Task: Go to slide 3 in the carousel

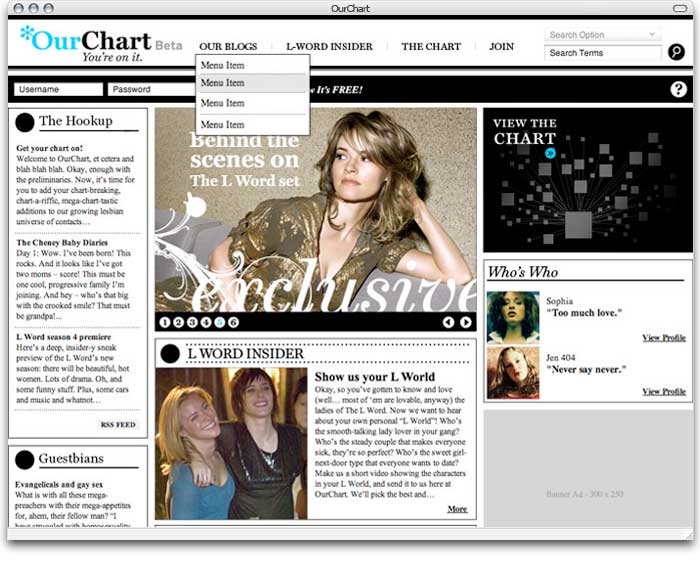Action: [192, 322]
